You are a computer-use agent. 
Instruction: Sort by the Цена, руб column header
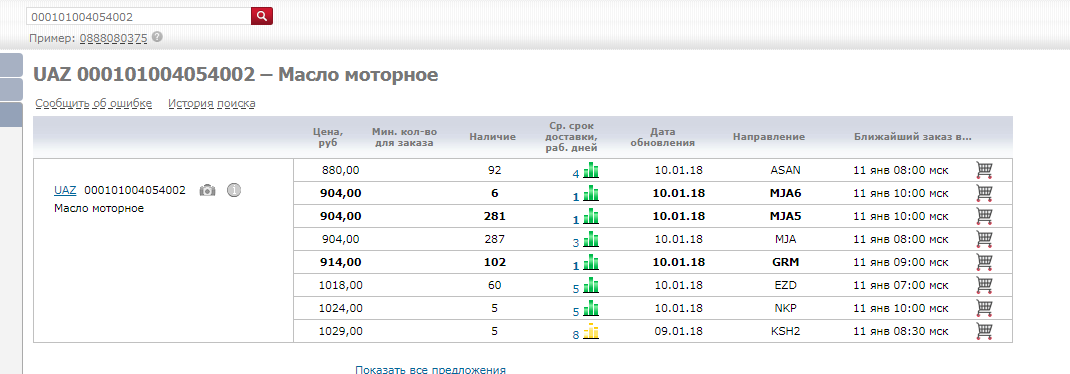[328, 137]
